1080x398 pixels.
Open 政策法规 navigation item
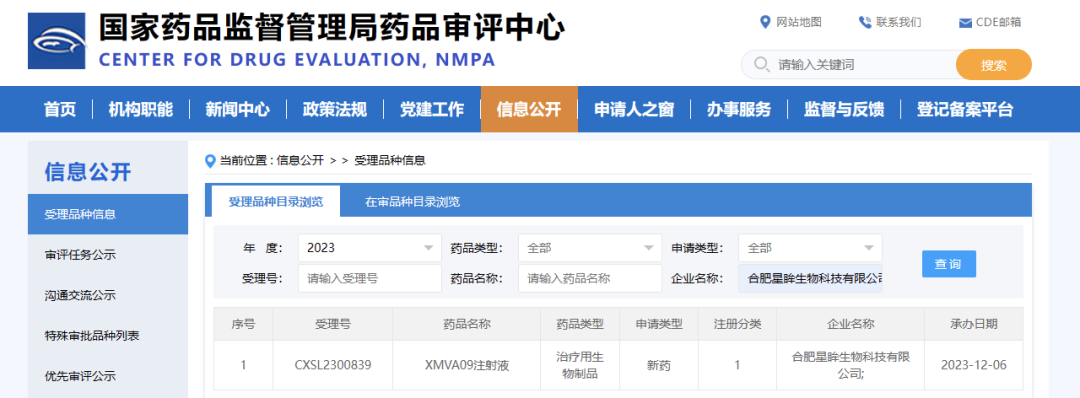tap(335, 109)
